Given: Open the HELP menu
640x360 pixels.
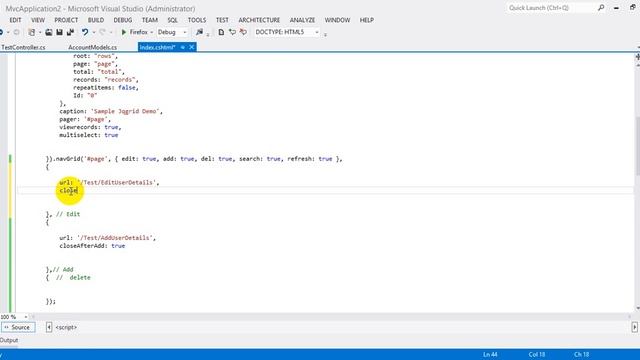Looking at the screenshot, I should point(367,20).
